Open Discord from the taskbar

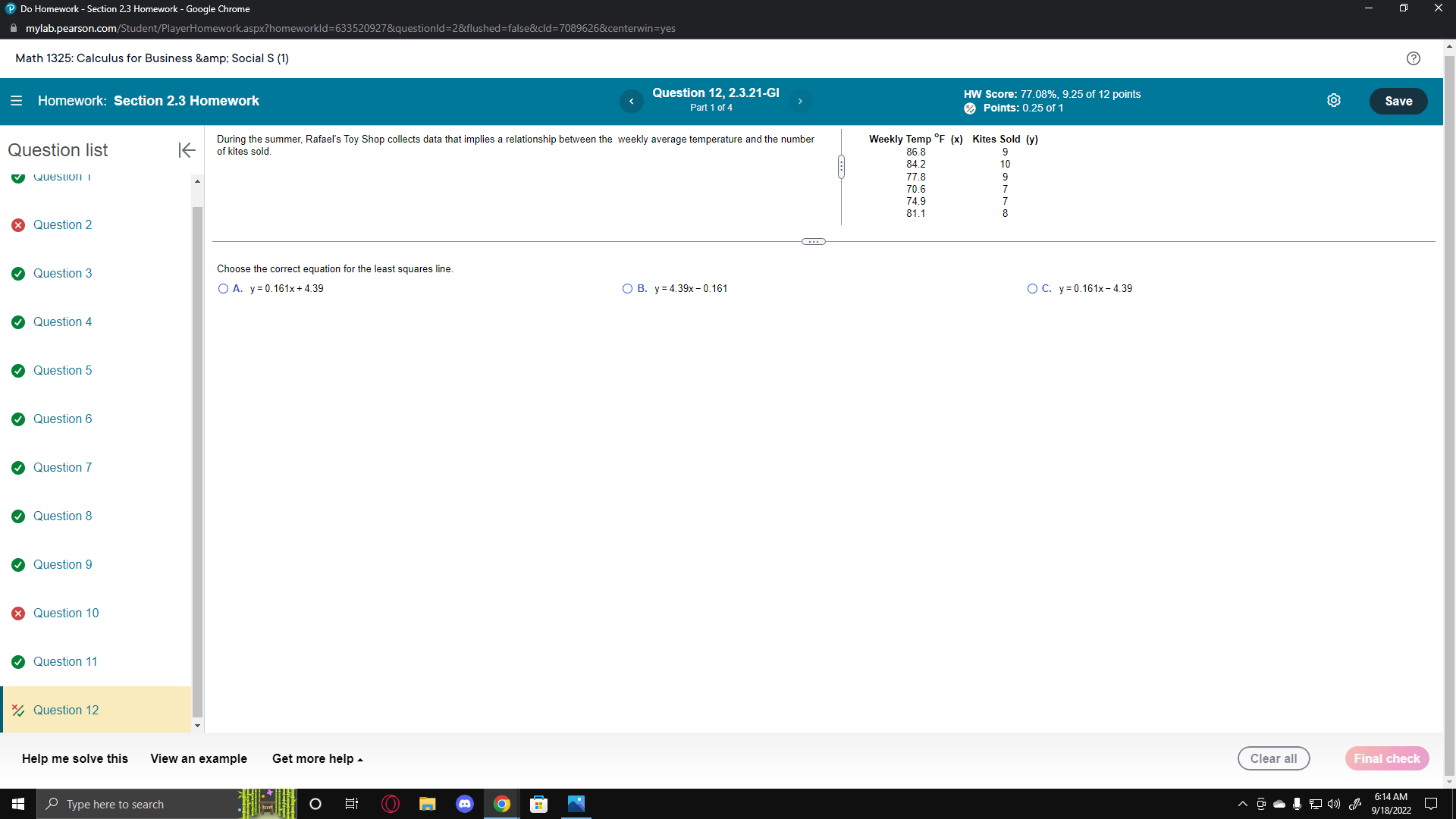click(x=465, y=804)
